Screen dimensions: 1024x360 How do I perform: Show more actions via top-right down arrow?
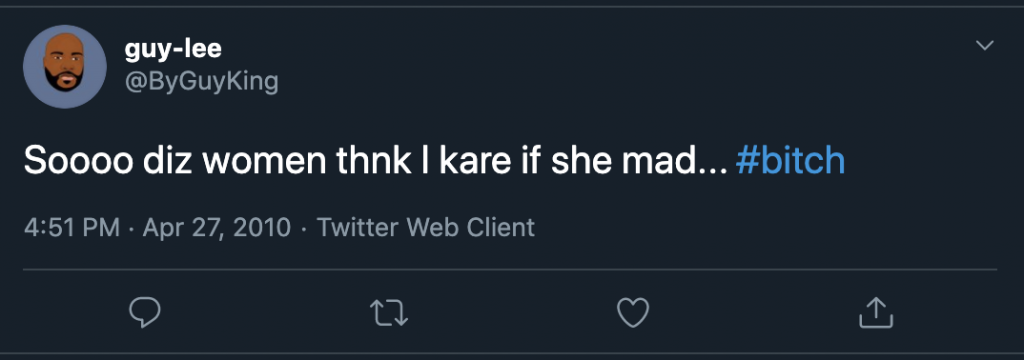coord(984,46)
